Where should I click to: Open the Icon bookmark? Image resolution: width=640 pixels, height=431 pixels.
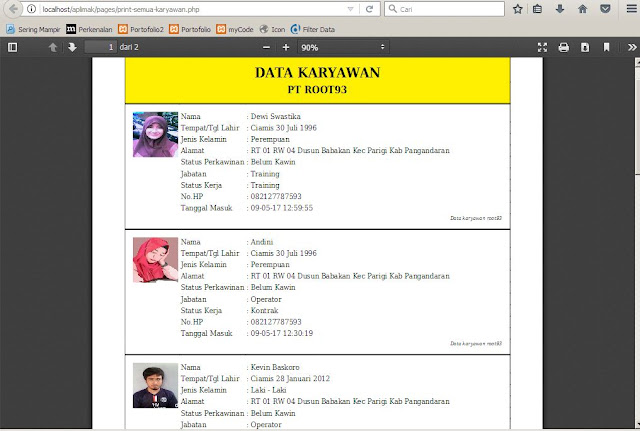click(x=272, y=29)
